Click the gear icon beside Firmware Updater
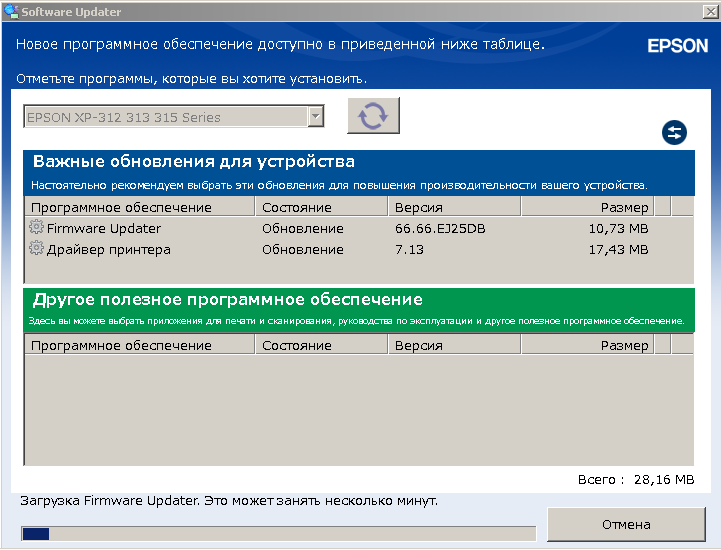The image size is (721, 550). pyautogui.click(x=36, y=227)
